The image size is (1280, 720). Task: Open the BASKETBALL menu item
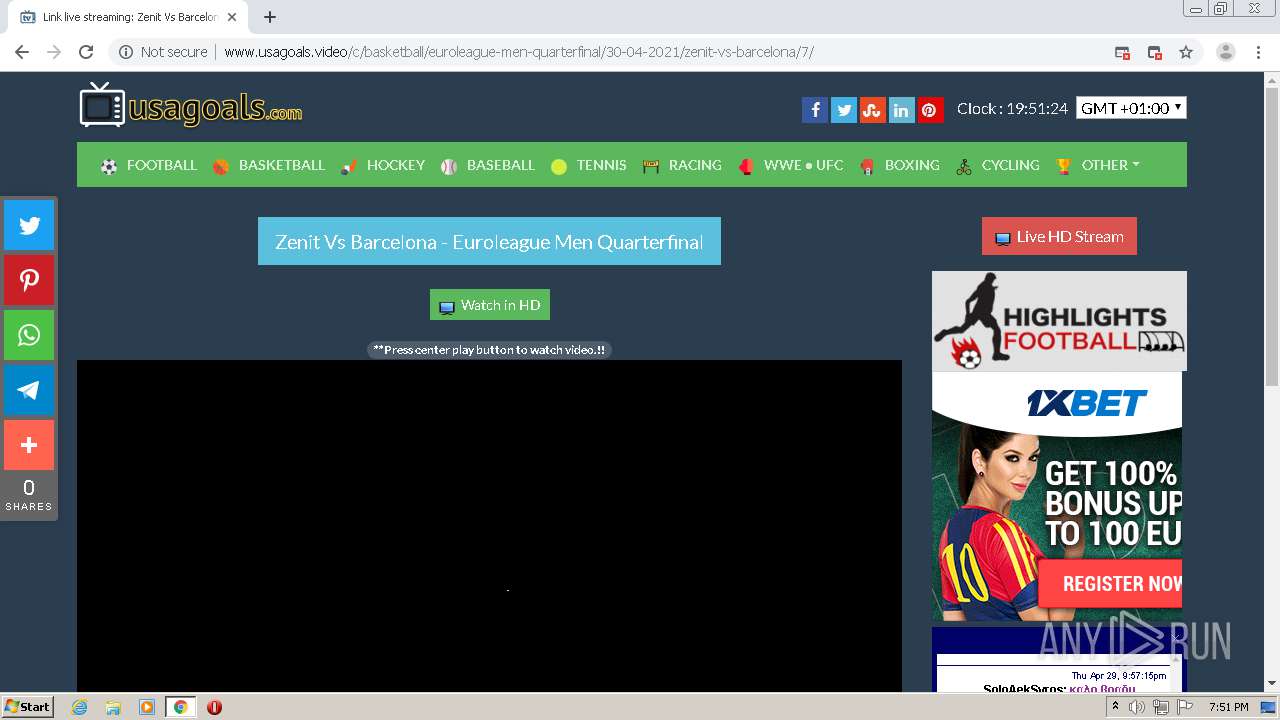point(269,165)
